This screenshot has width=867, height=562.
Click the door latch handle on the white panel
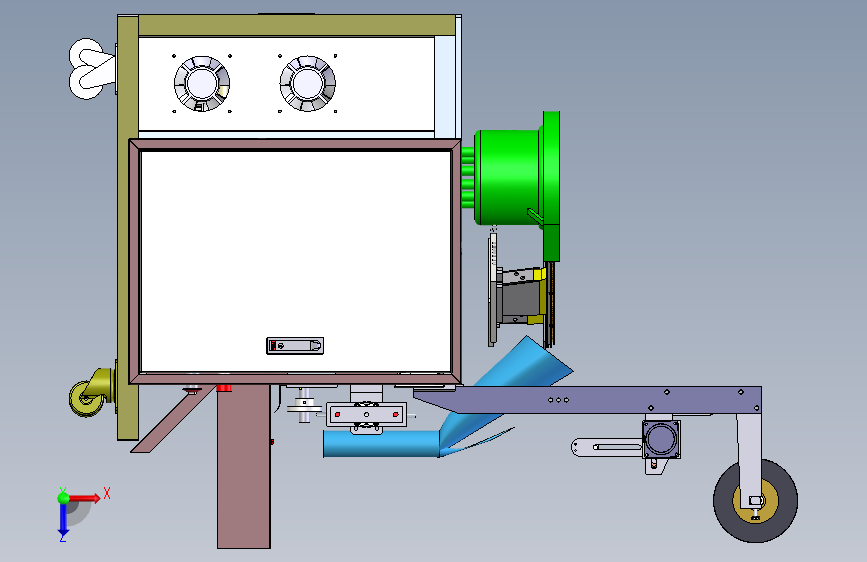pos(295,346)
